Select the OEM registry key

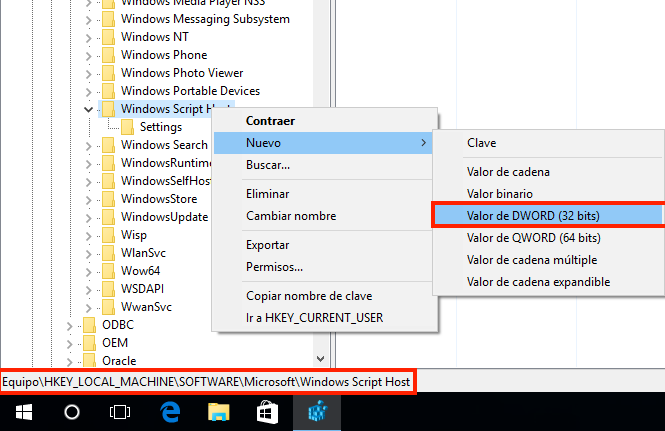click(x=115, y=343)
